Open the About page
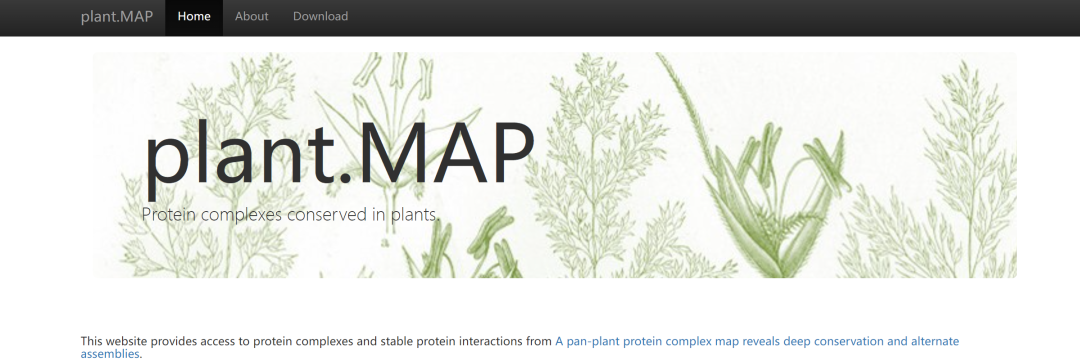1080x361 pixels. pyautogui.click(x=251, y=17)
